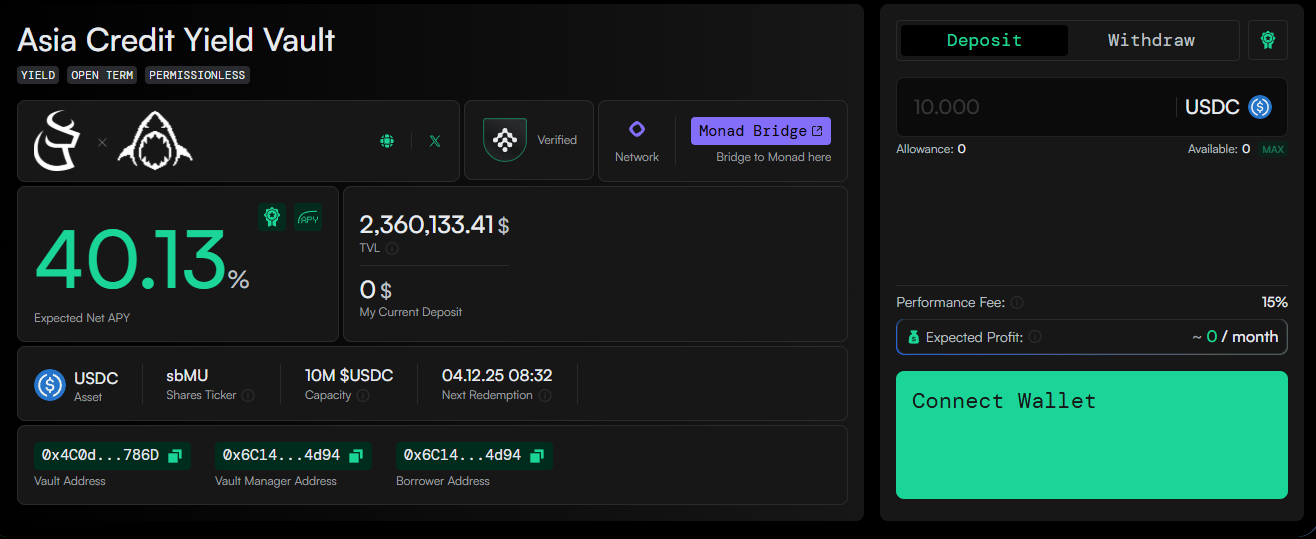Open the X (Twitter) profile icon

pyautogui.click(x=434, y=141)
